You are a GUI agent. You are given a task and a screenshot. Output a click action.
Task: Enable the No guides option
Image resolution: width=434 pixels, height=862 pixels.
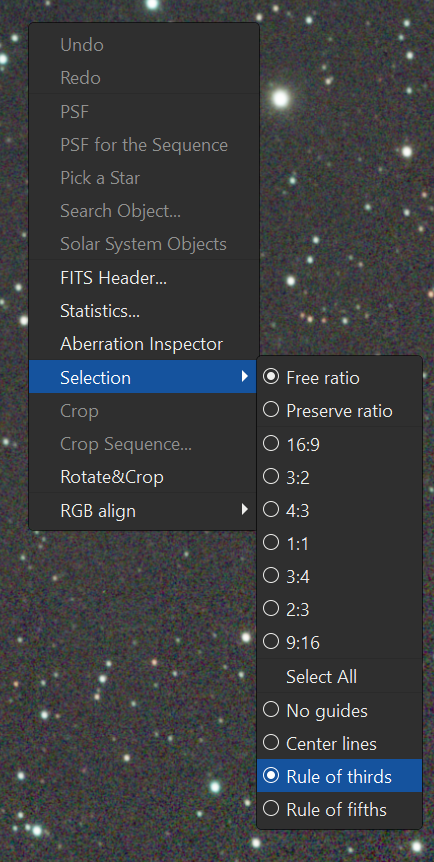[339, 710]
